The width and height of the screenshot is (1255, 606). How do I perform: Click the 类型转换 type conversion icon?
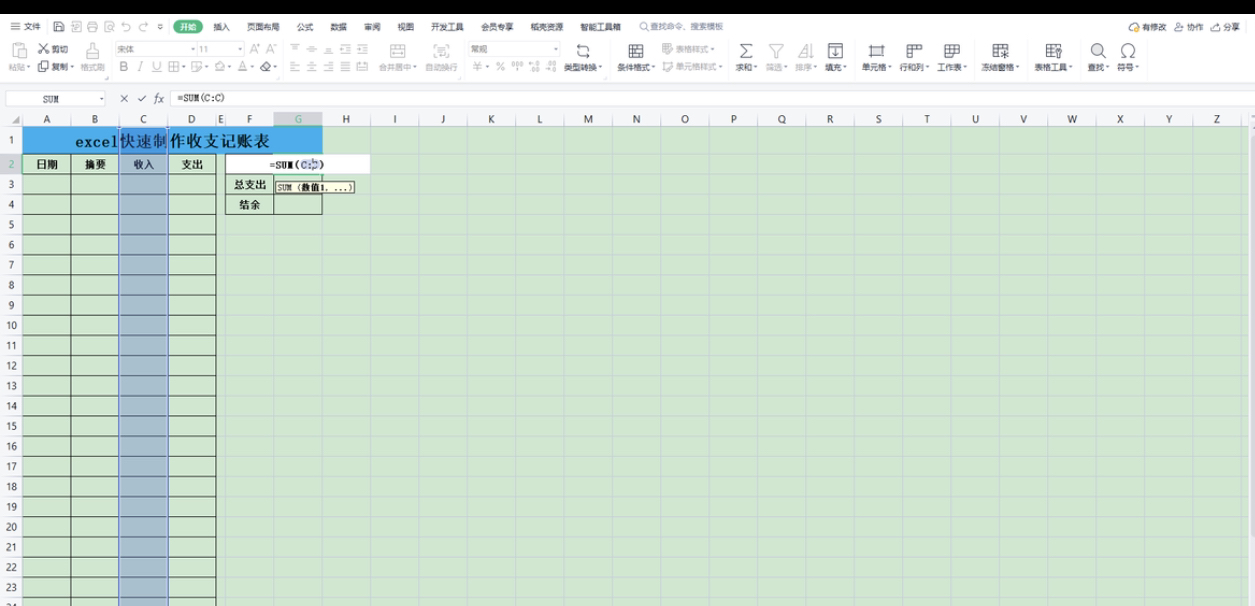tap(583, 50)
